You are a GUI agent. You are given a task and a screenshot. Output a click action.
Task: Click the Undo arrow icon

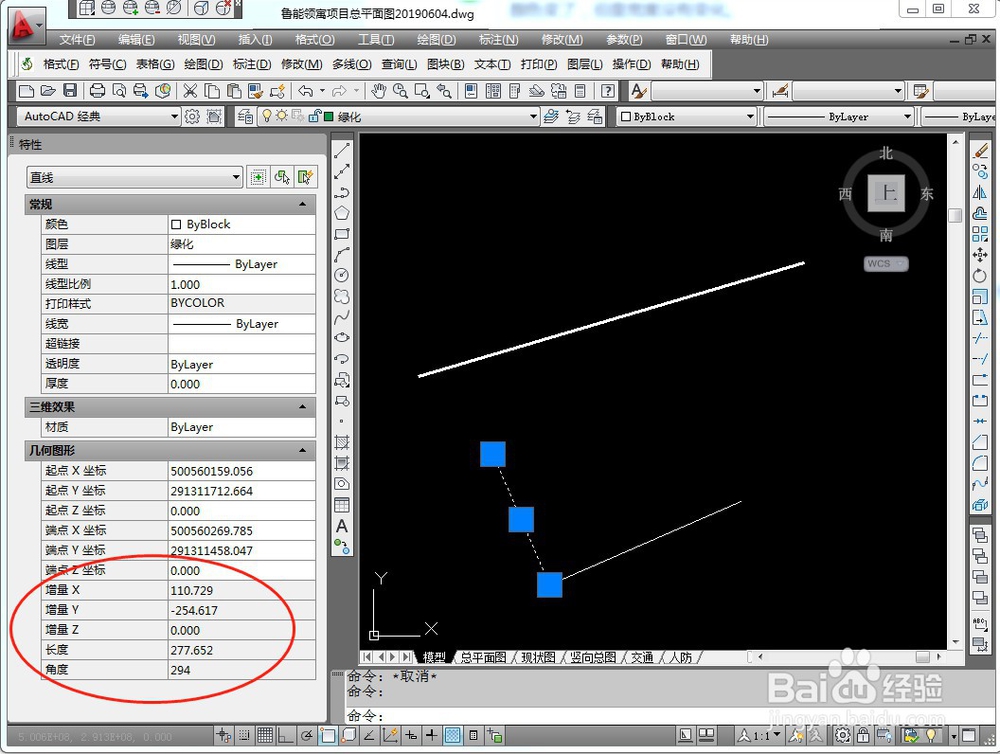[305, 91]
